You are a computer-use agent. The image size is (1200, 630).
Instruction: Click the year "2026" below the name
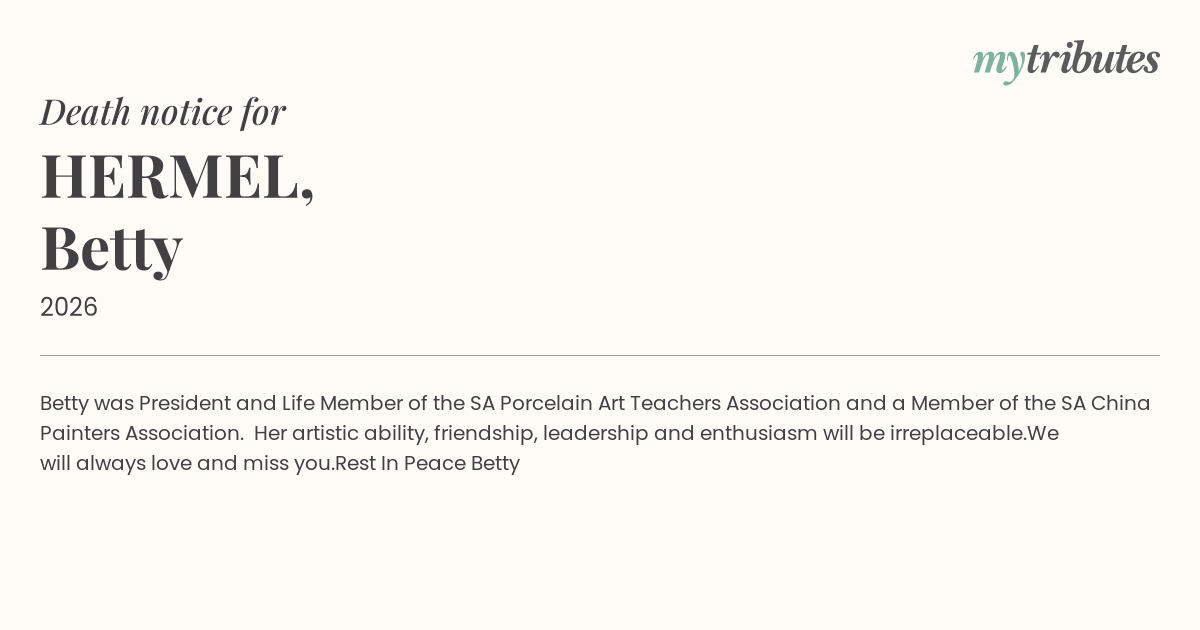69,307
